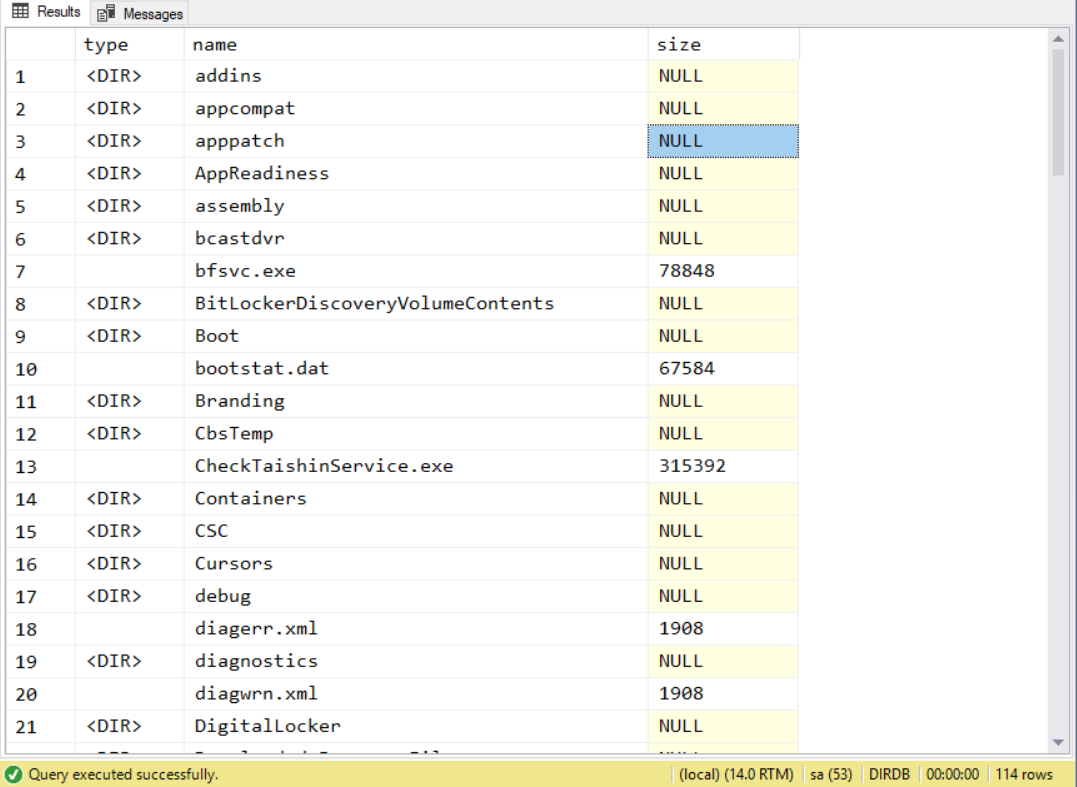Select the Results tab
The width and height of the screenshot is (1077, 787).
47,13
